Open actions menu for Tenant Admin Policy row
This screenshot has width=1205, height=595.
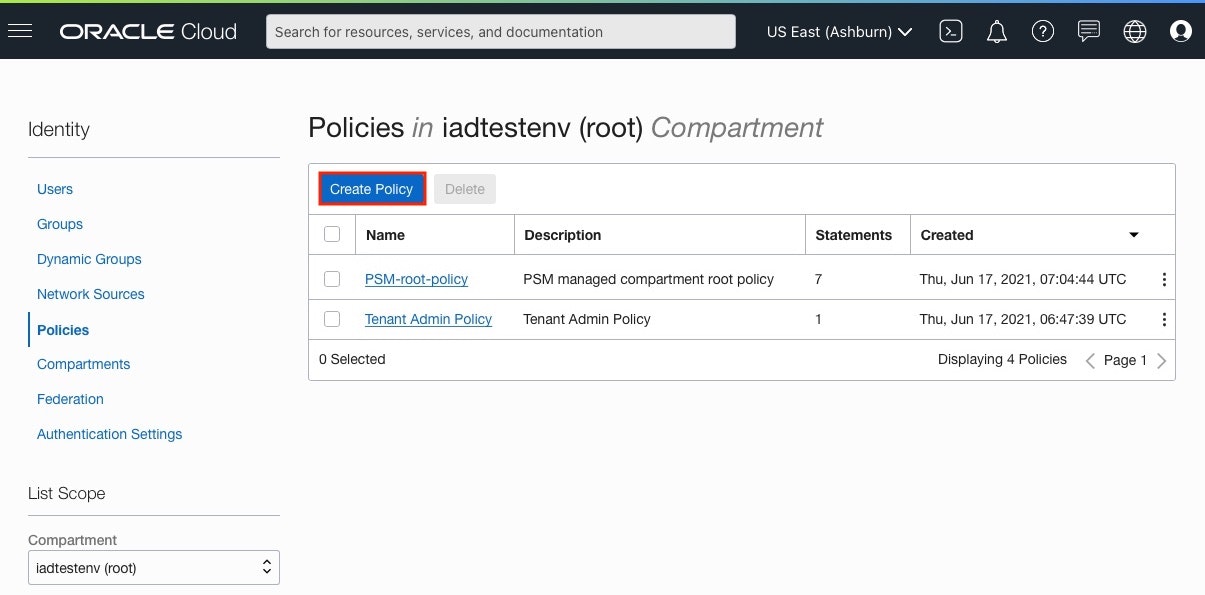click(x=1164, y=320)
